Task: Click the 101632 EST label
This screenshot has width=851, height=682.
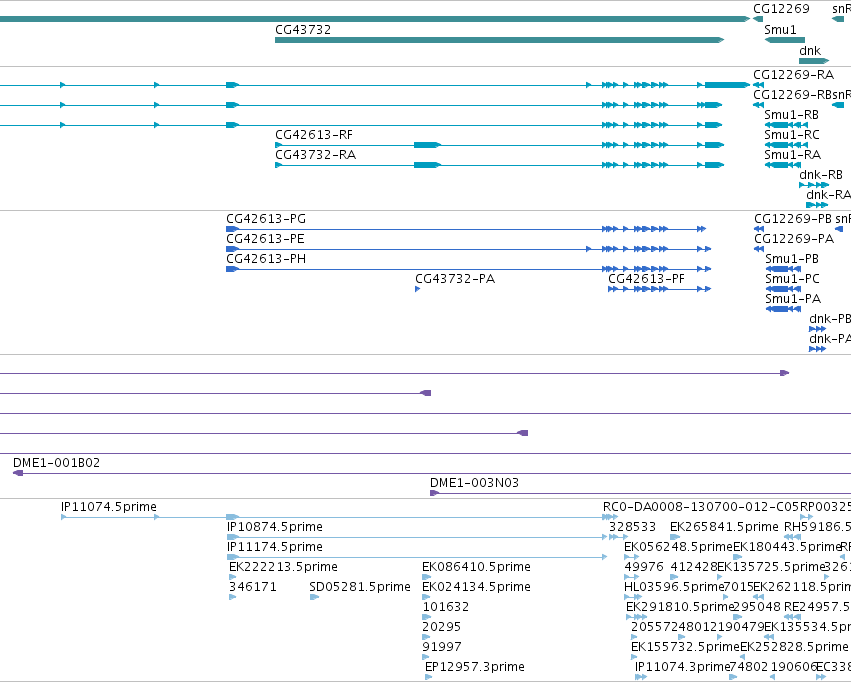Action: pos(446,607)
